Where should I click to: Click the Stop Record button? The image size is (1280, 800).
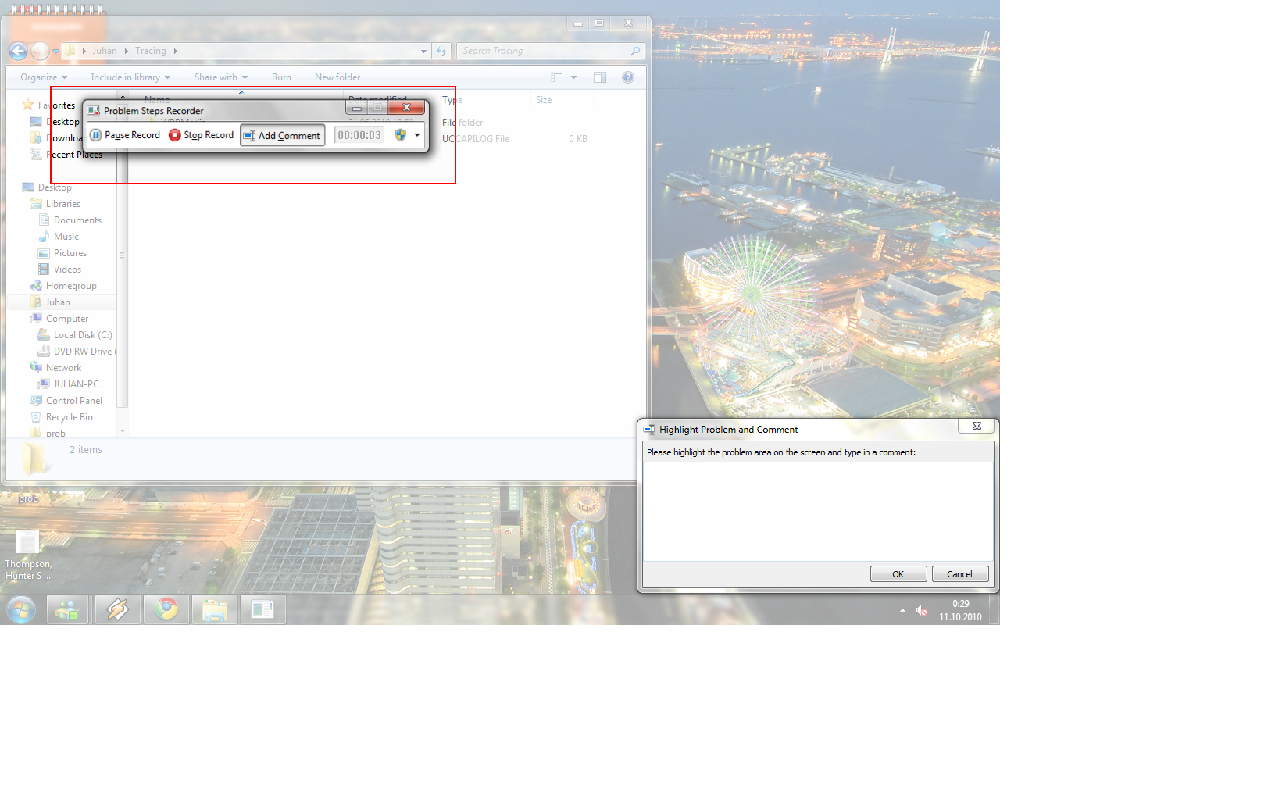tap(201, 135)
